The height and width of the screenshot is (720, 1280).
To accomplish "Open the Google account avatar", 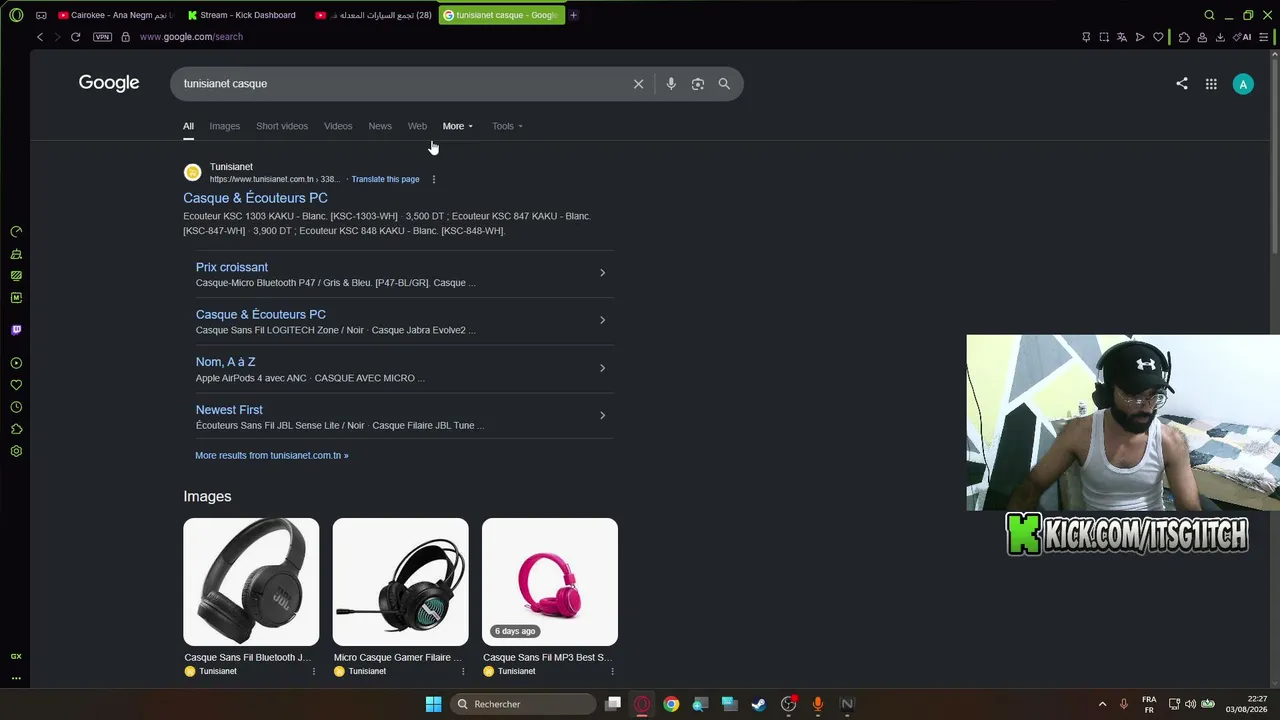I will click(1243, 84).
